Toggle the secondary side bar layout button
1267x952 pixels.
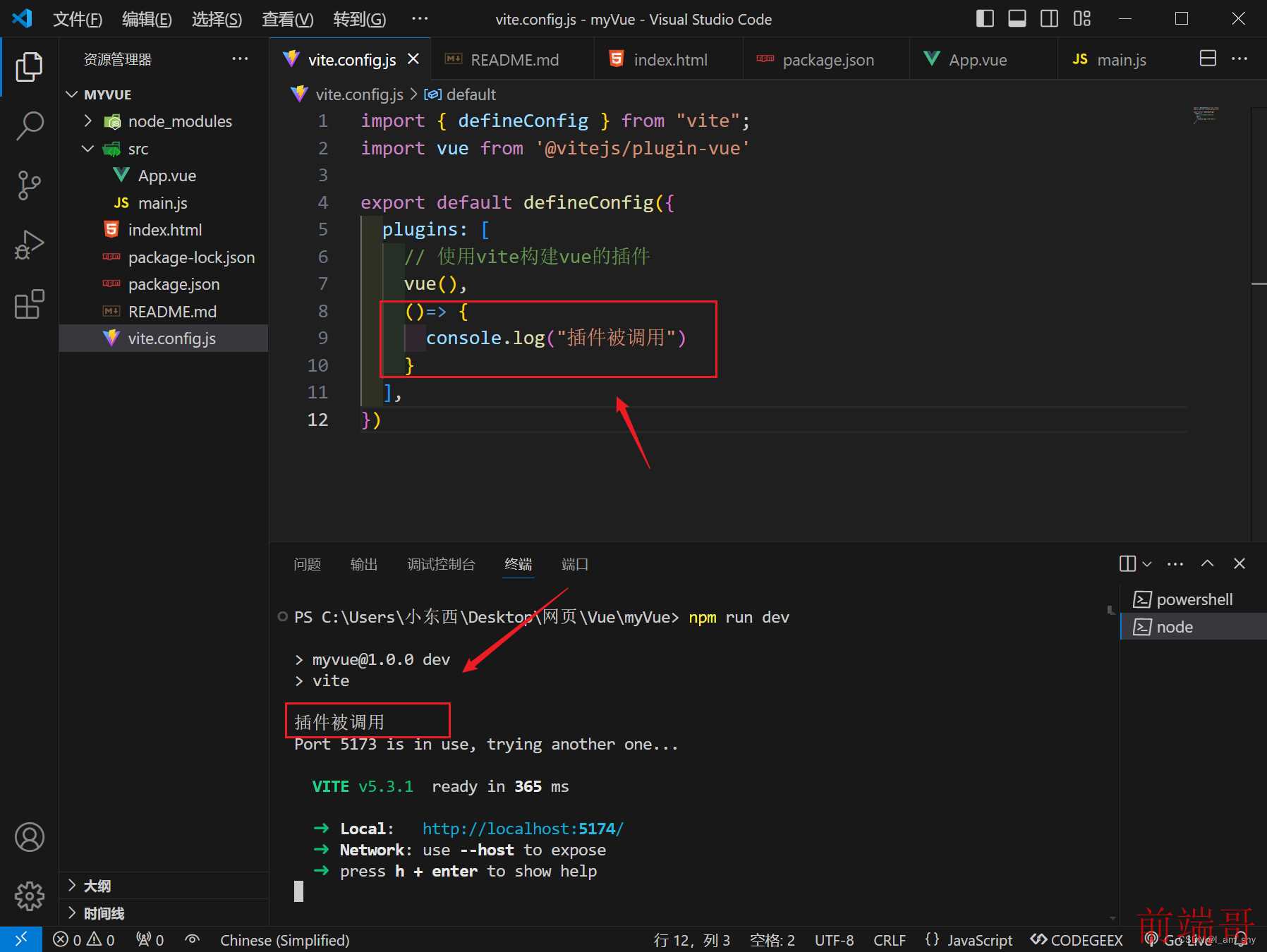(x=1050, y=18)
